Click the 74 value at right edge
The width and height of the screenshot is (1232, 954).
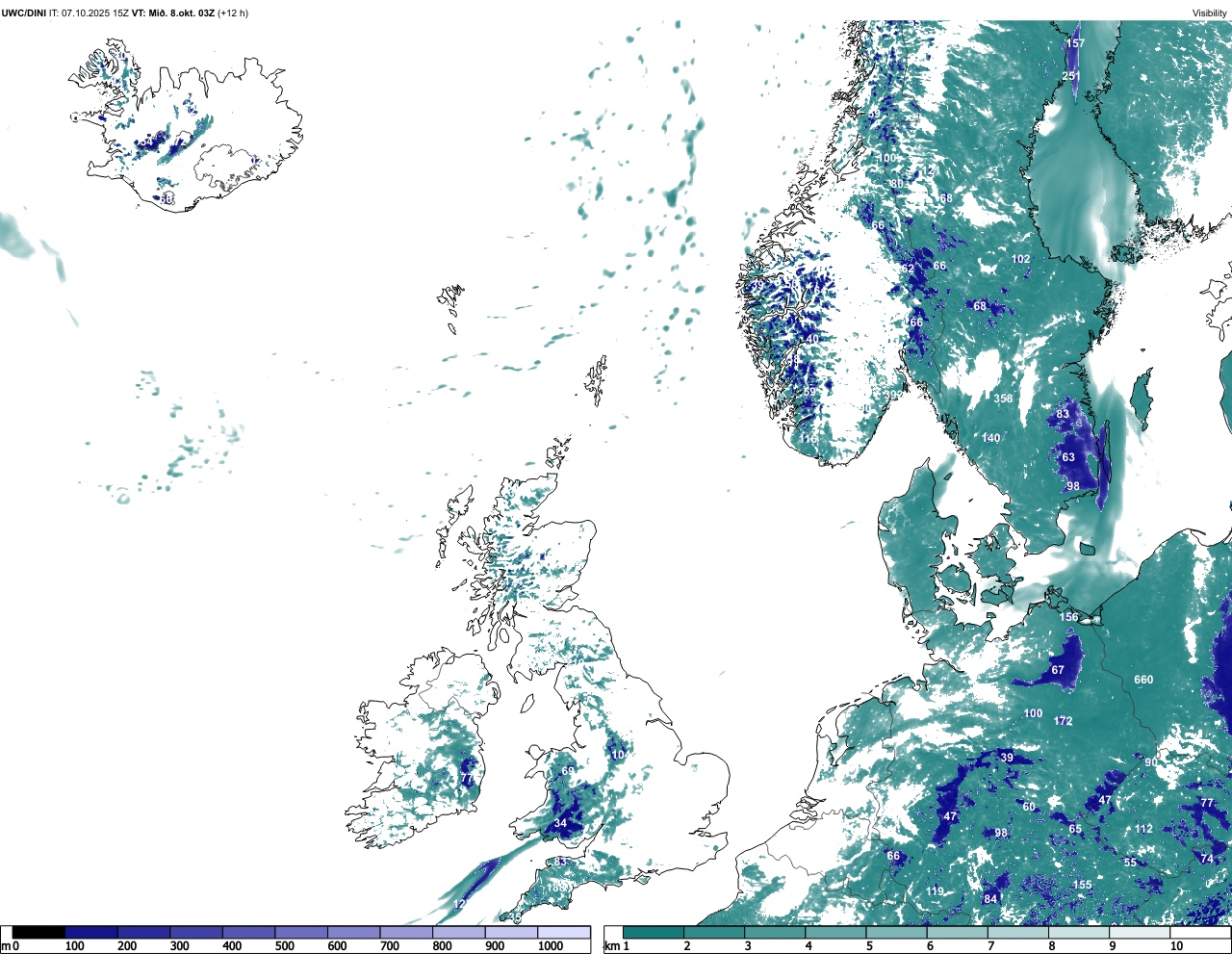pos(1207,859)
